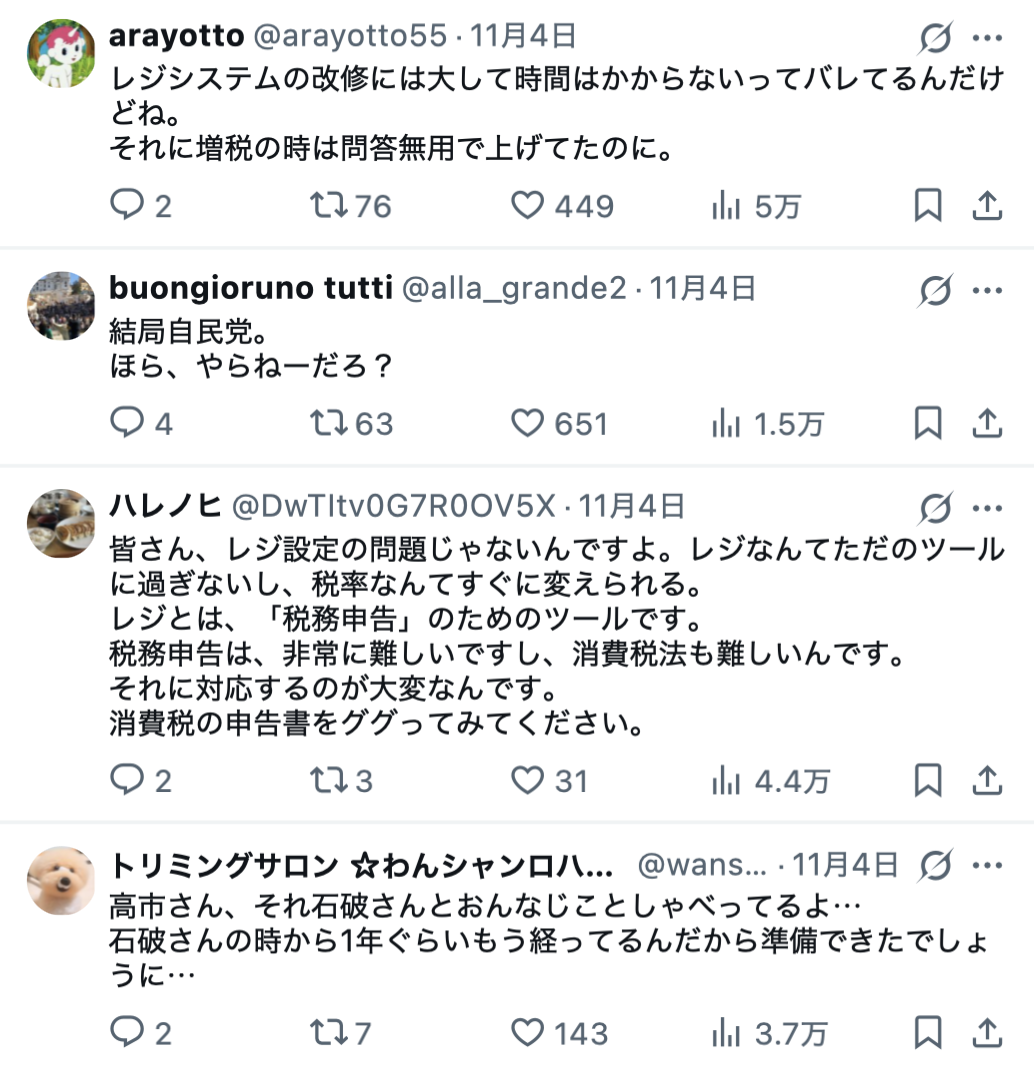
Task: Open more menu for buongioruno tutti's post
Action: click(987, 290)
